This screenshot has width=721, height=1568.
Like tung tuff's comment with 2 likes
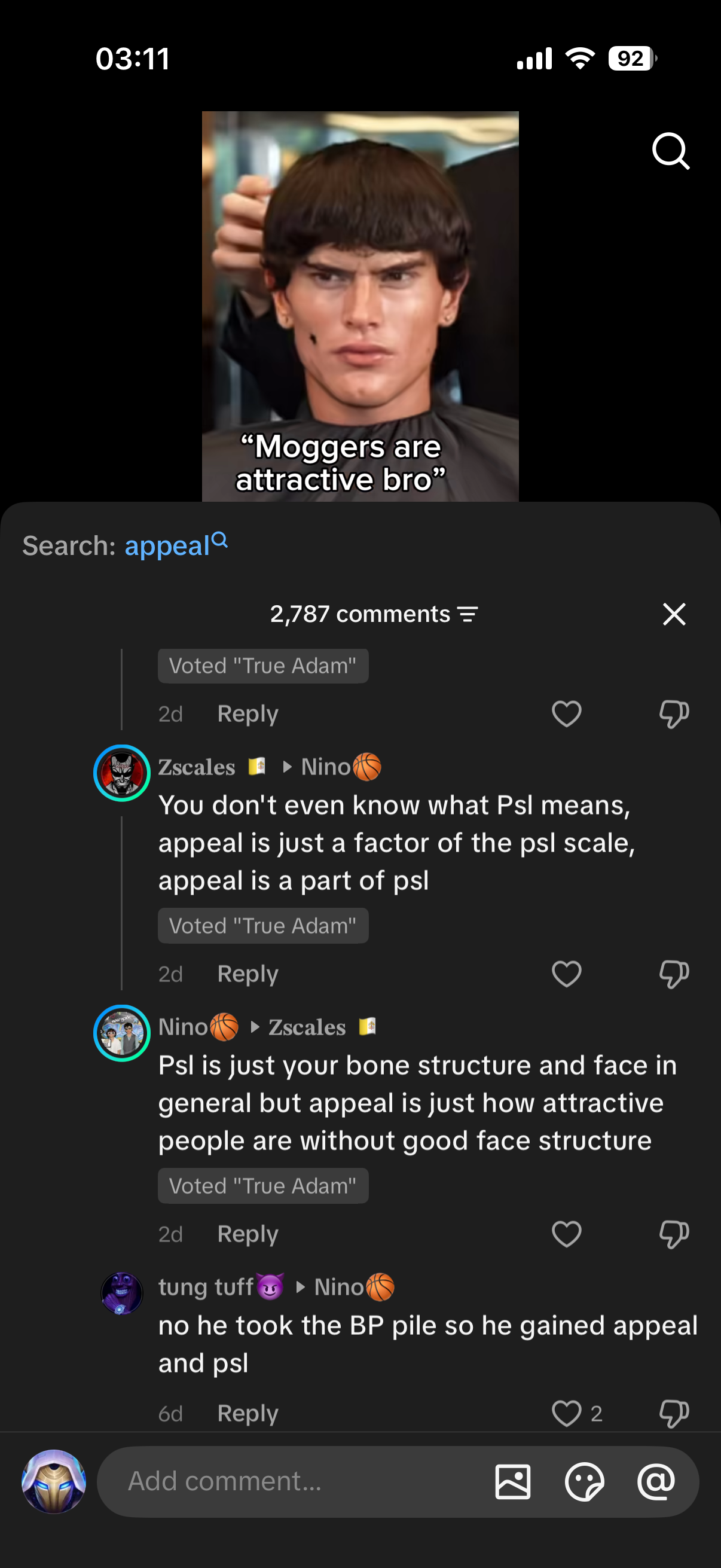click(x=566, y=1413)
